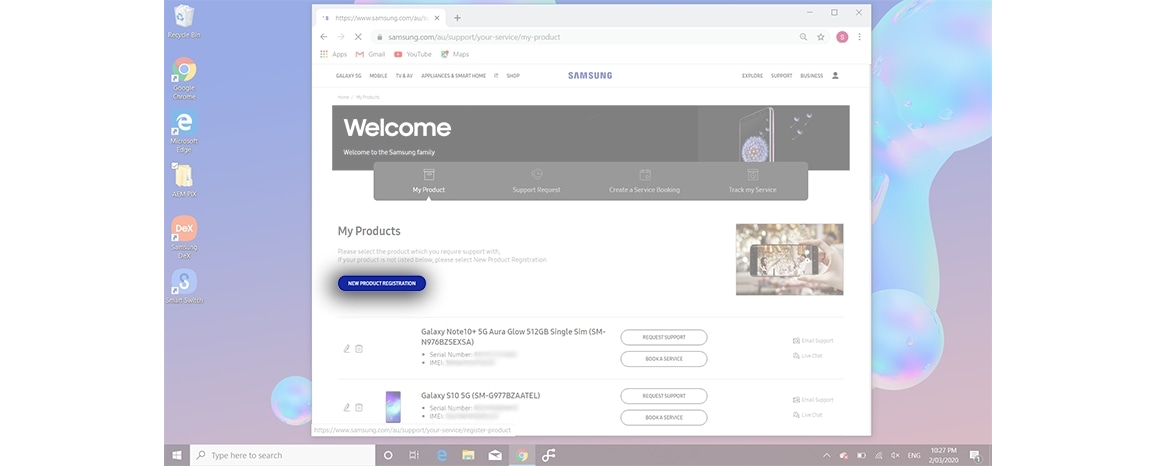Open the Business menu
Image resolution: width=1156 pixels, height=466 pixels.
point(812,75)
